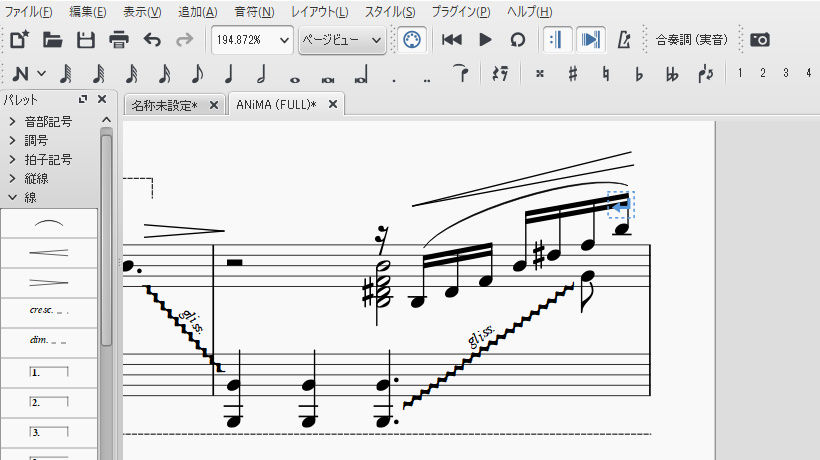The image size is (820, 460).
Task: Create a new score via toolbar icon
Action: coord(19,40)
